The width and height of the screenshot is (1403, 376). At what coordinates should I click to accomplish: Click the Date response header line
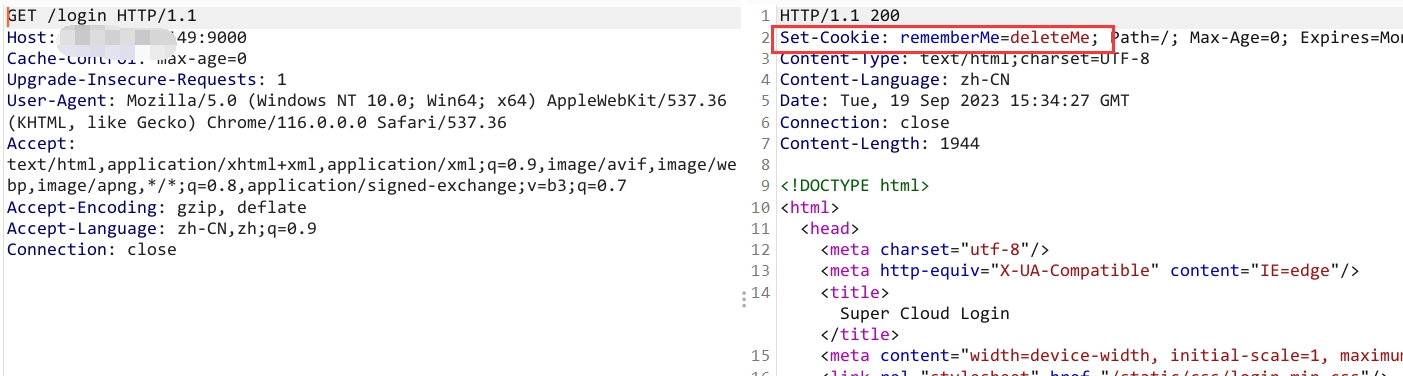tap(955, 101)
